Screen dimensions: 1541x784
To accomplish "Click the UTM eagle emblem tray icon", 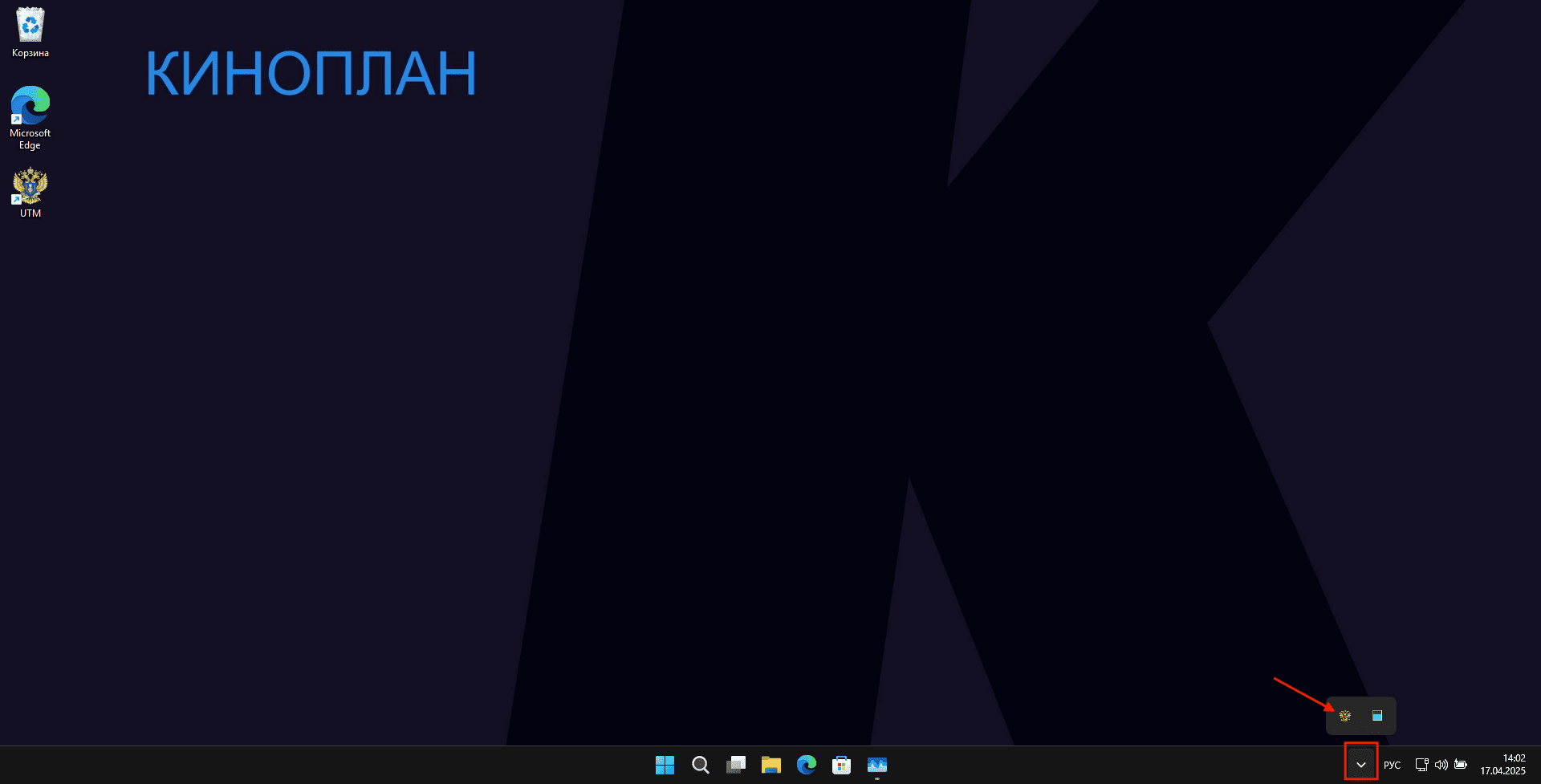I will [x=1345, y=716].
